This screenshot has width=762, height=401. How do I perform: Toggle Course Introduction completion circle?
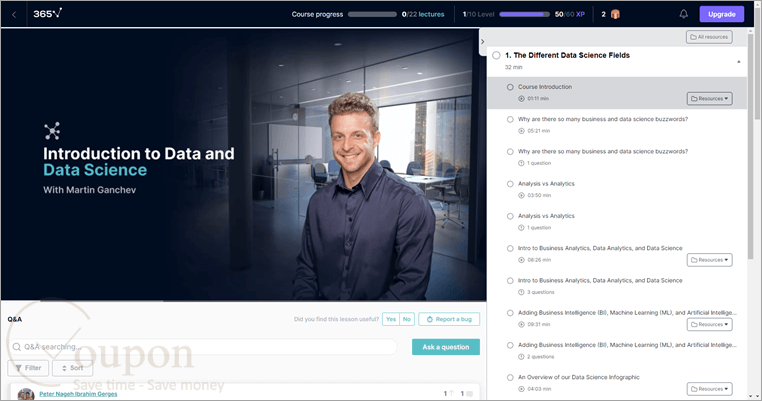(510, 87)
